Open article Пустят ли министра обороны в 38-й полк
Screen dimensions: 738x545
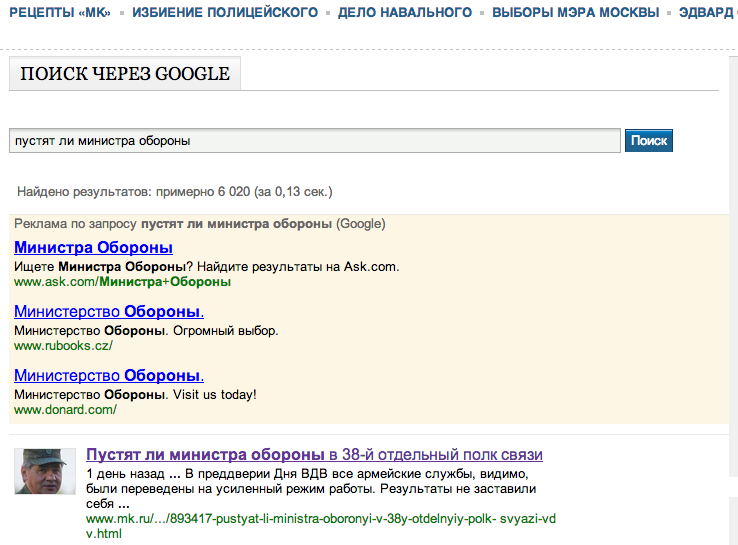[314, 454]
